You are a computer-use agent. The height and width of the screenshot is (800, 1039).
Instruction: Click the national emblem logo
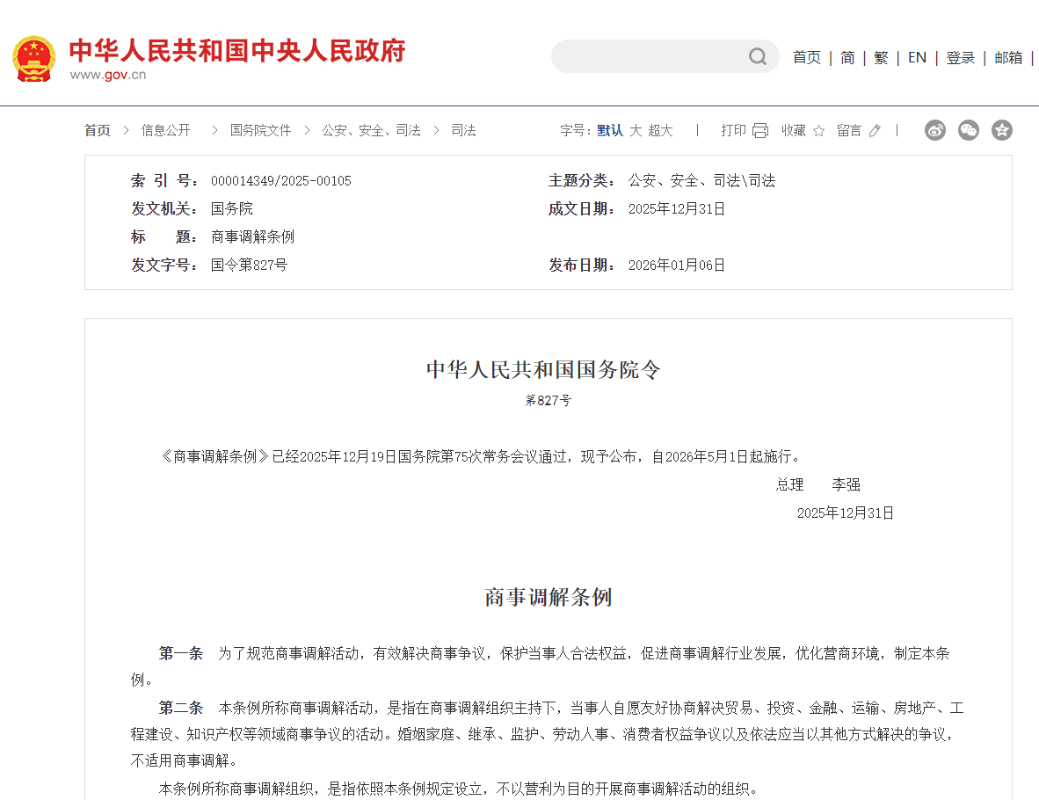(x=34, y=59)
